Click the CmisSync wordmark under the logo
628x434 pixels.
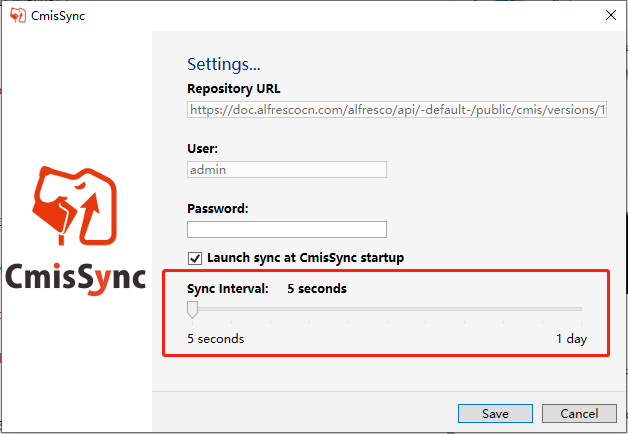[76, 277]
